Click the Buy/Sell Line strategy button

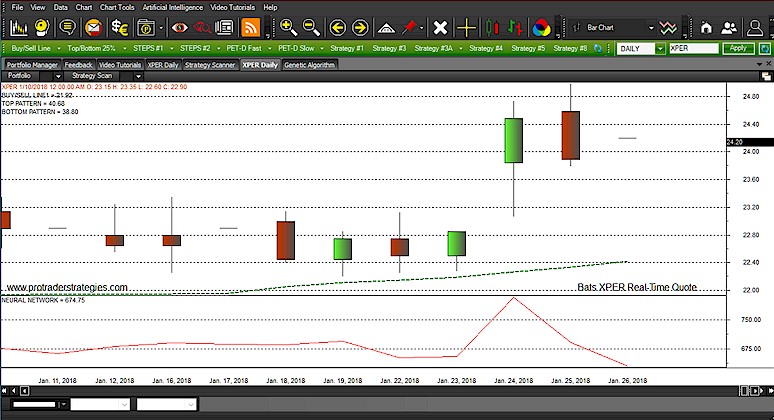click(x=32, y=48)
